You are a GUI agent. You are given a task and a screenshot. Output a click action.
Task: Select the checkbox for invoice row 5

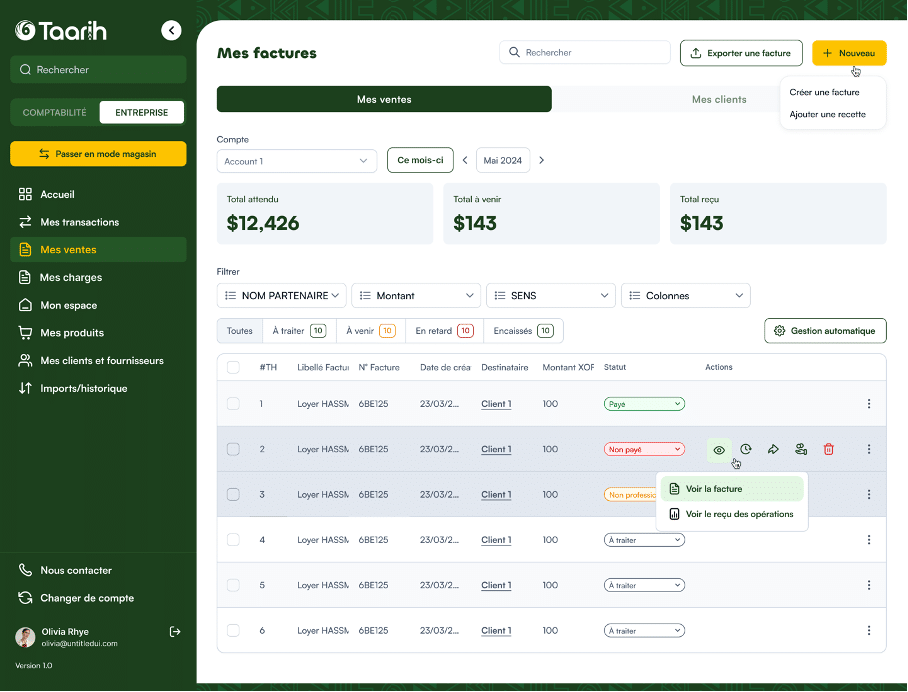(x=233, y=586)
